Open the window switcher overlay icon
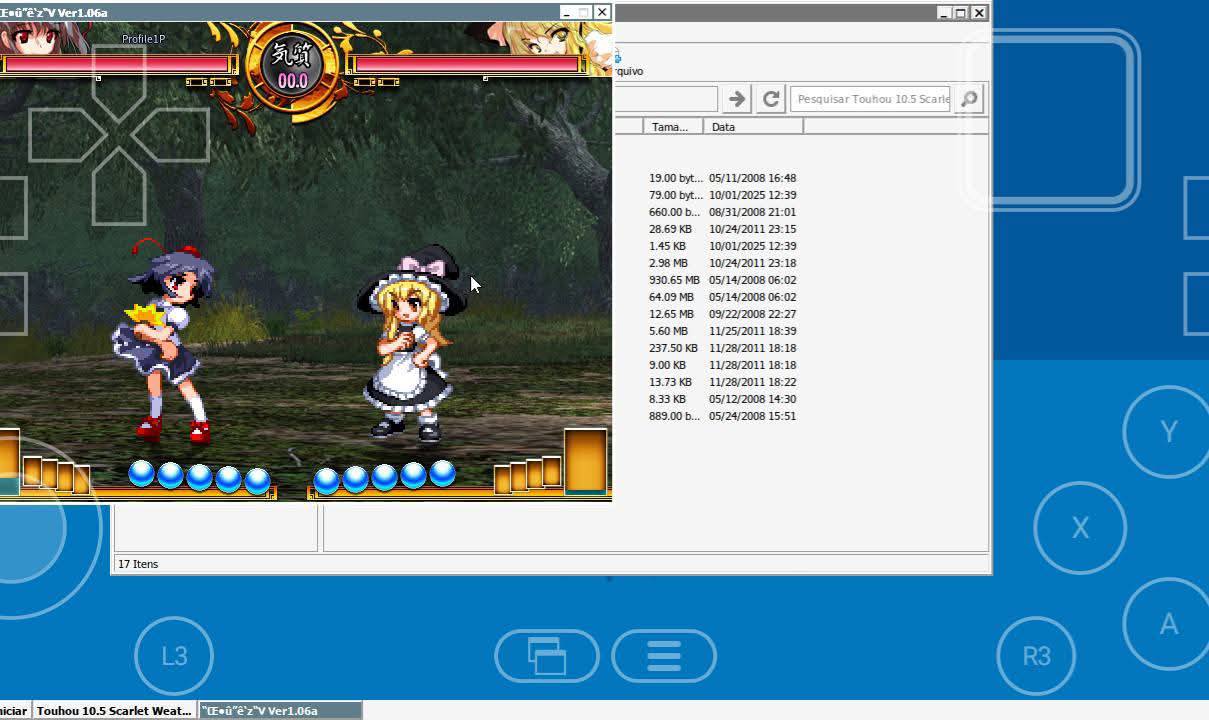1209x720 pixels. click(547, 656)
